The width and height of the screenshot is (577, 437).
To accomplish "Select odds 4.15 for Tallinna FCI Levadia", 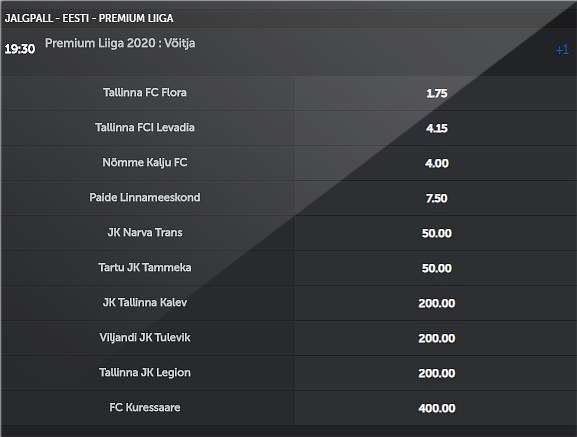I will (436, 128).
